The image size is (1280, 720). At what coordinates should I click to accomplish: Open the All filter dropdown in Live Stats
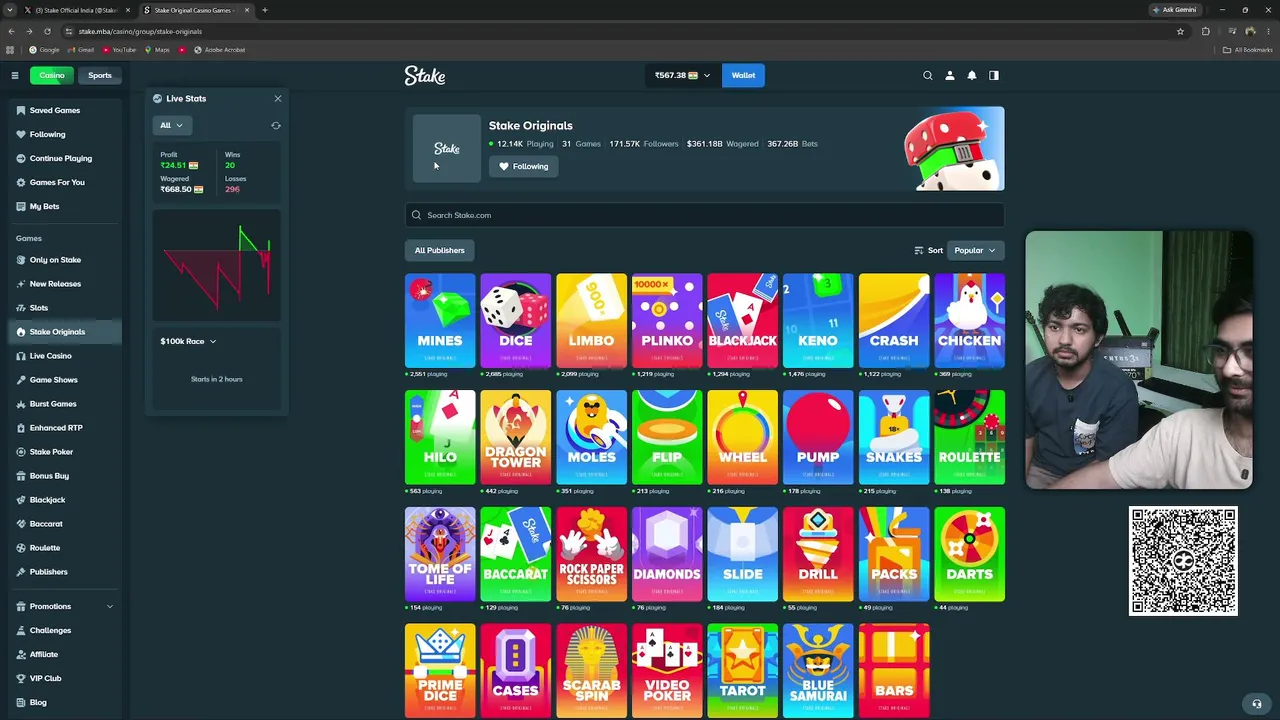click(x=171, y=125)
